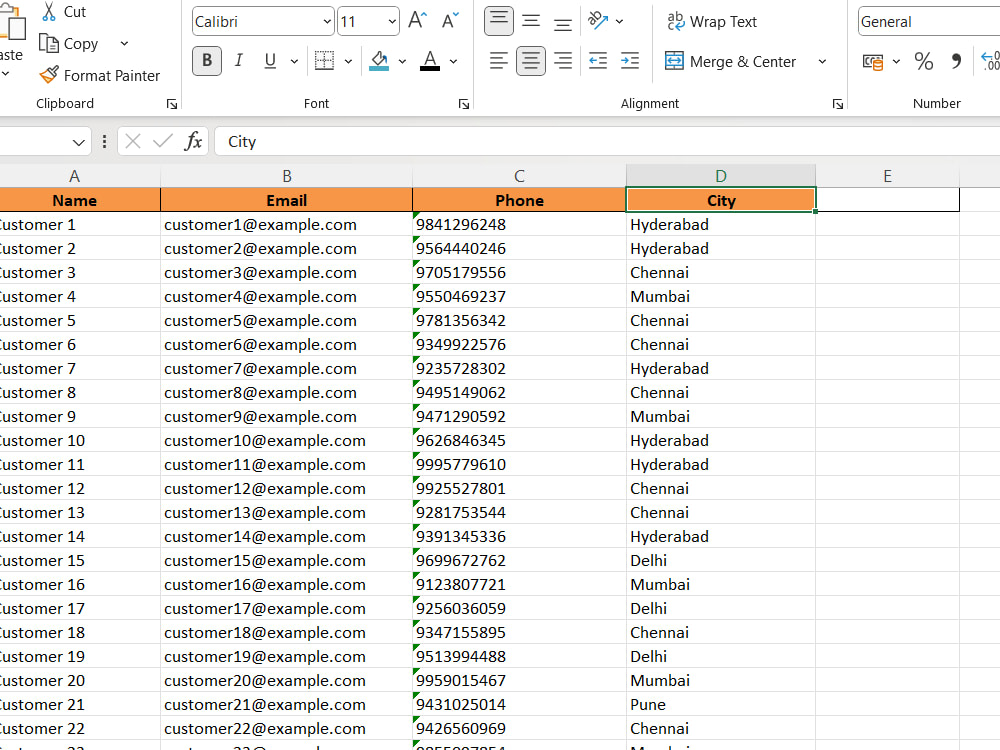Activate the Format Painter brush

(49, 75)
